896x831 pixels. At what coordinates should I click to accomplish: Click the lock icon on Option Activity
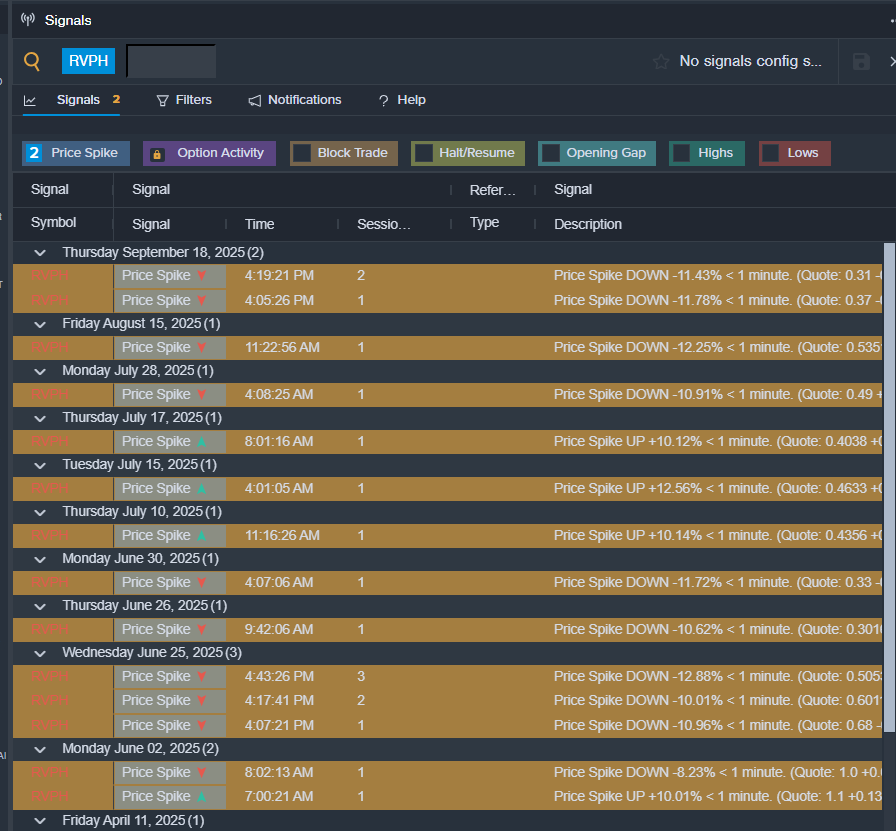click(158, 154)
